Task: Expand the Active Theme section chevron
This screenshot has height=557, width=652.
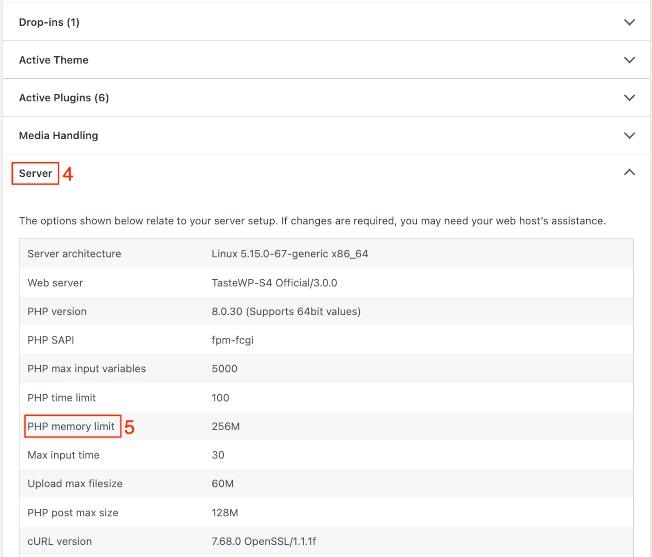Action: 629,60
